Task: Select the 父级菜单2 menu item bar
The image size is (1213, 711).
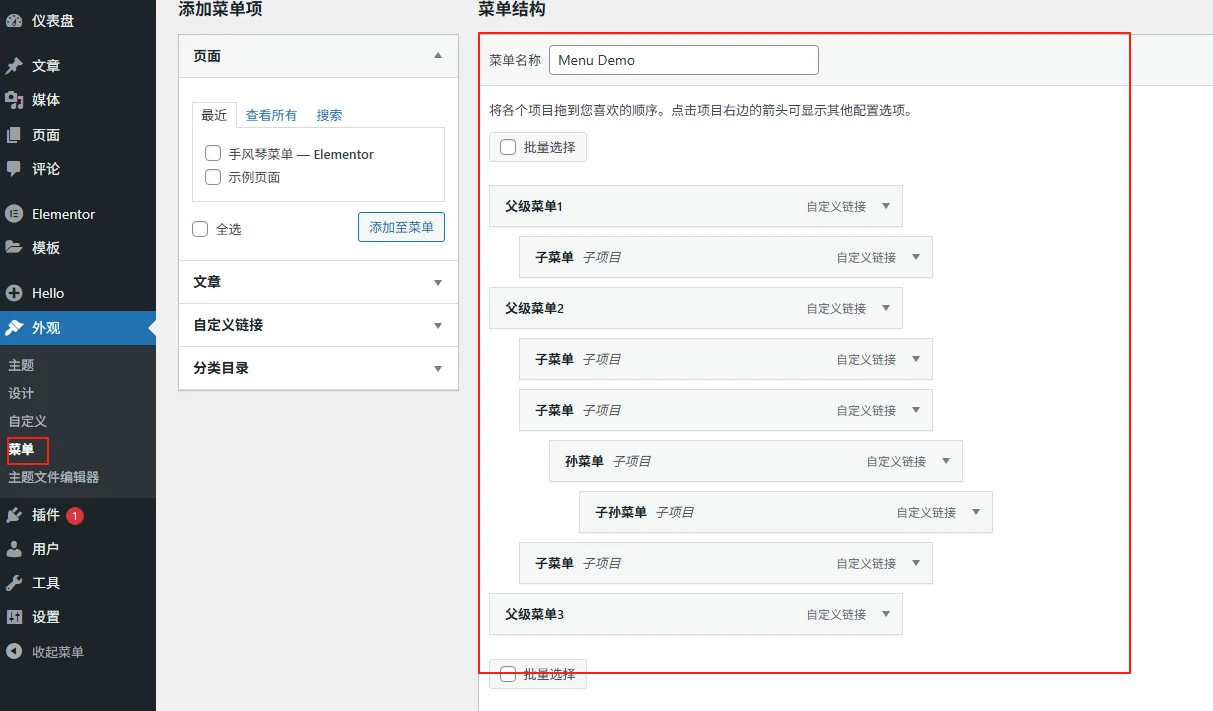Action: coord(696,308)
